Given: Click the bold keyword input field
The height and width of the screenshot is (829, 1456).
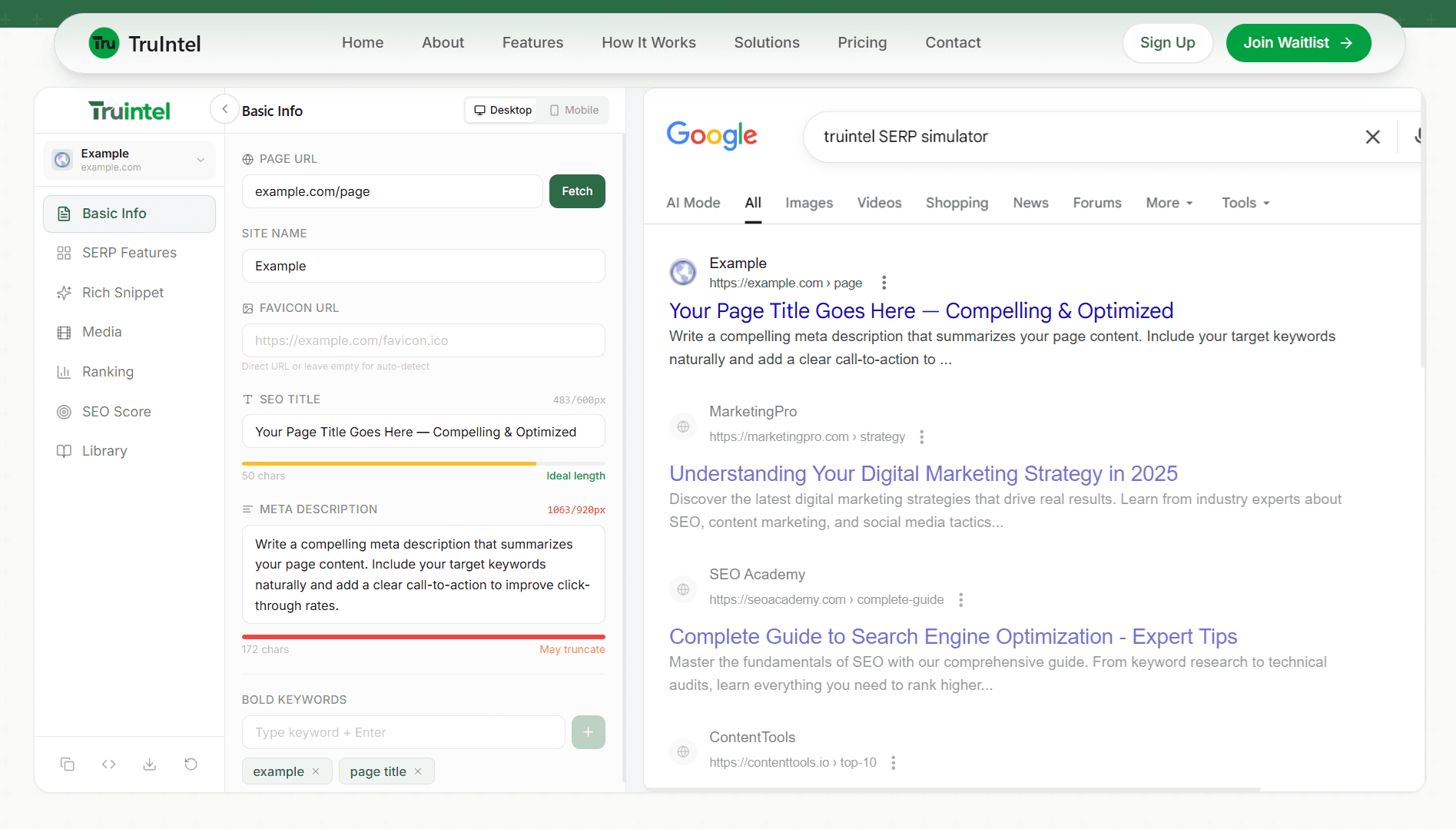Looking at the screenshot, I should pos(403,732).
